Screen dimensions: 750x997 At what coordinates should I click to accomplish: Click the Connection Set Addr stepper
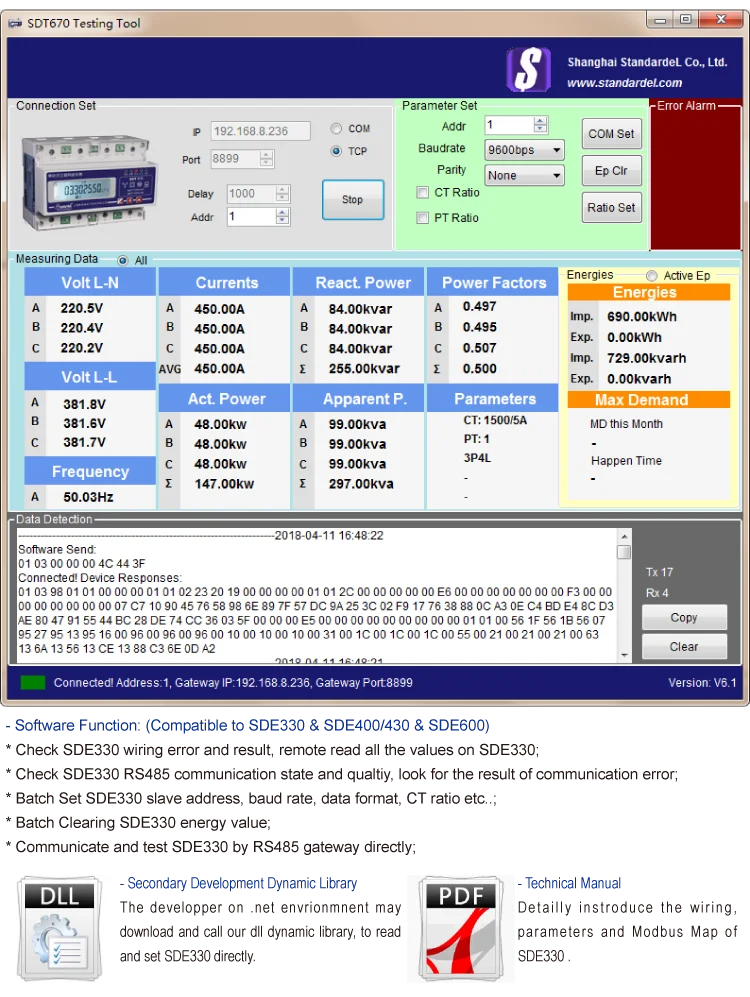coord(283,217)
